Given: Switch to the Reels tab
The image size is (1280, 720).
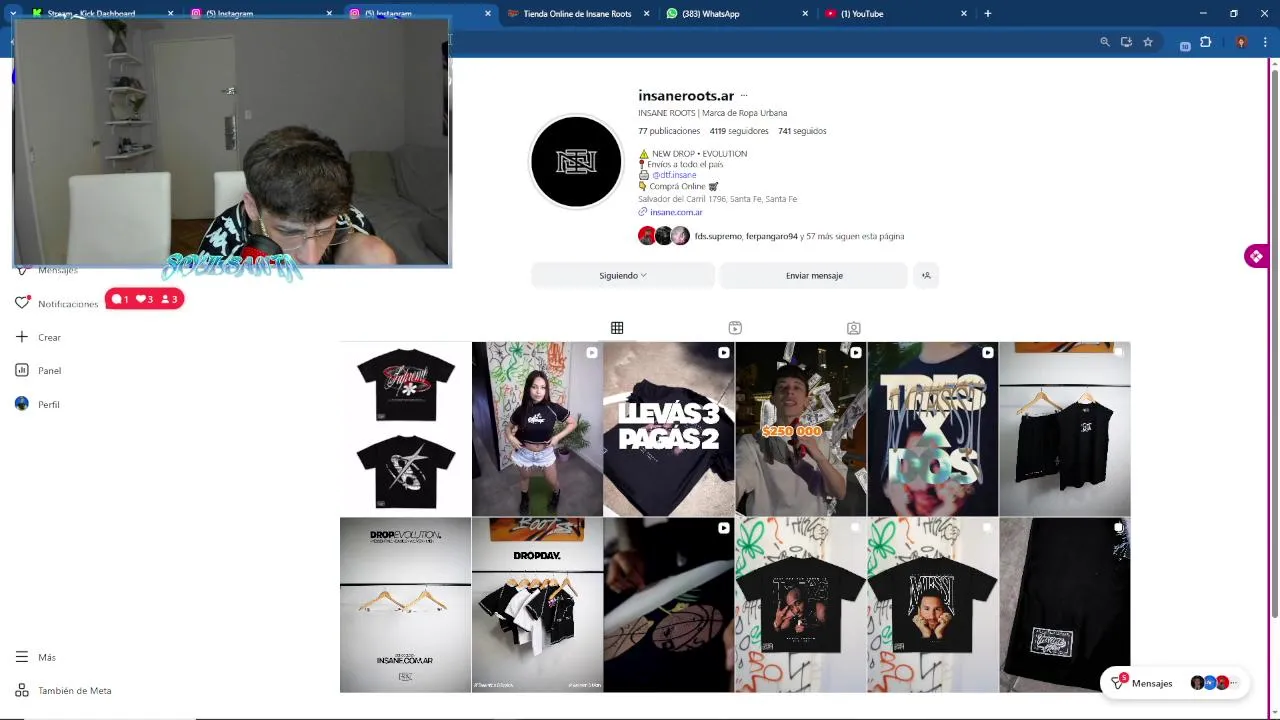Looking at the screenshot, I should point(735,328).
